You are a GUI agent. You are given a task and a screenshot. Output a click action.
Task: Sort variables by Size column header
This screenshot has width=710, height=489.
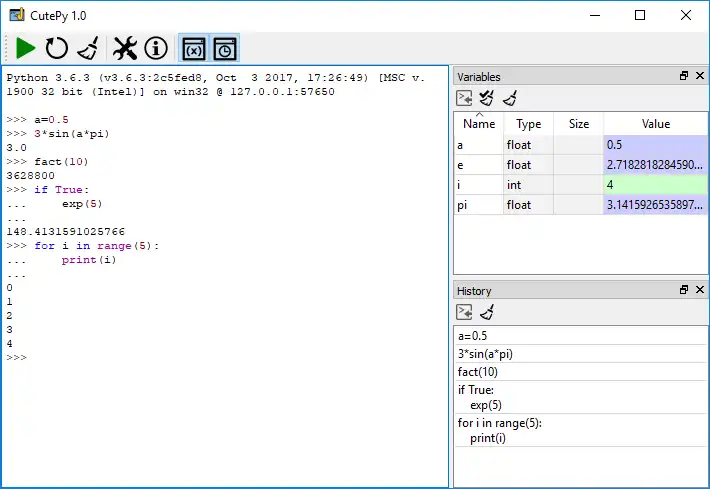(x=579, y=124)
